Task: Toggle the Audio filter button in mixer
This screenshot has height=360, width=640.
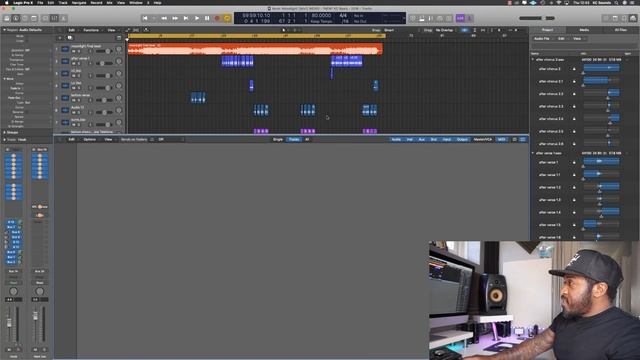Action: click(396, 140)
